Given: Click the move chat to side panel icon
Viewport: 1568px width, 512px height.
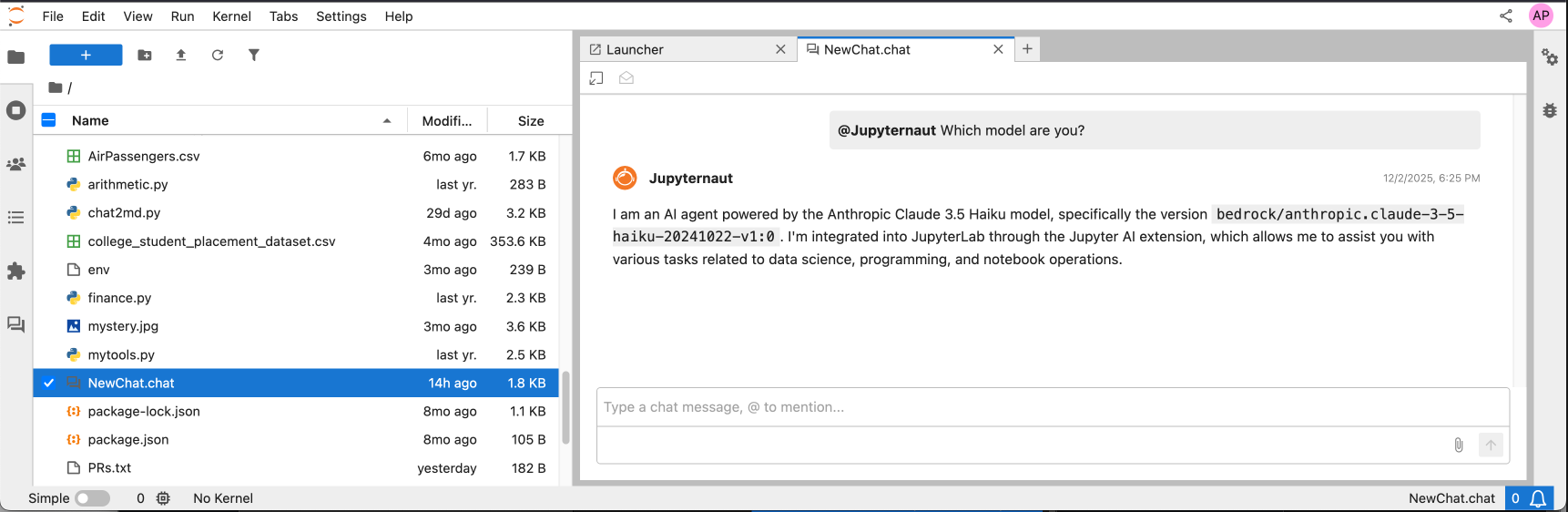Looking at the screenshot, I should [596, 78].
